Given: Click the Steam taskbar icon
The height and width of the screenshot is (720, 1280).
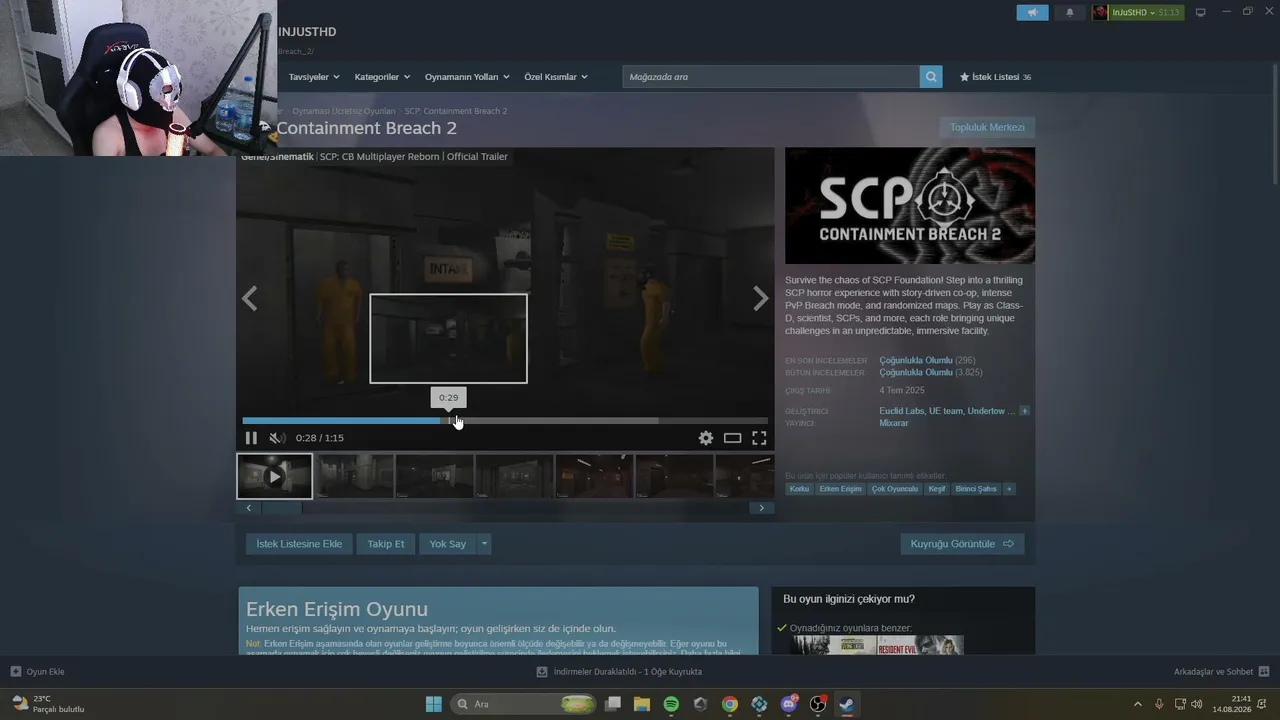Looking at the screenshot, I should coord(847,704).
